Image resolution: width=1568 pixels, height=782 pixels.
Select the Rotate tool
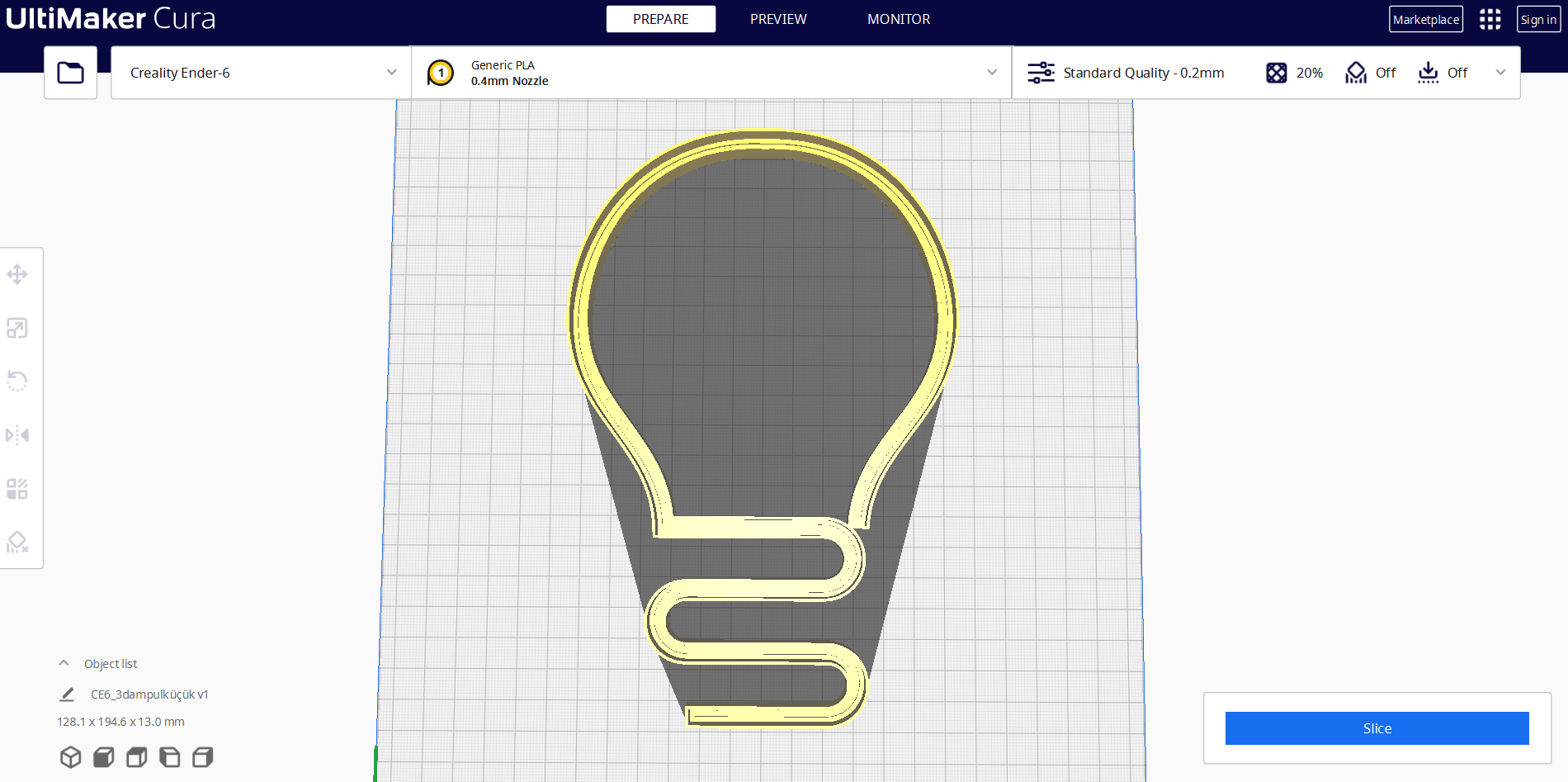17,381
